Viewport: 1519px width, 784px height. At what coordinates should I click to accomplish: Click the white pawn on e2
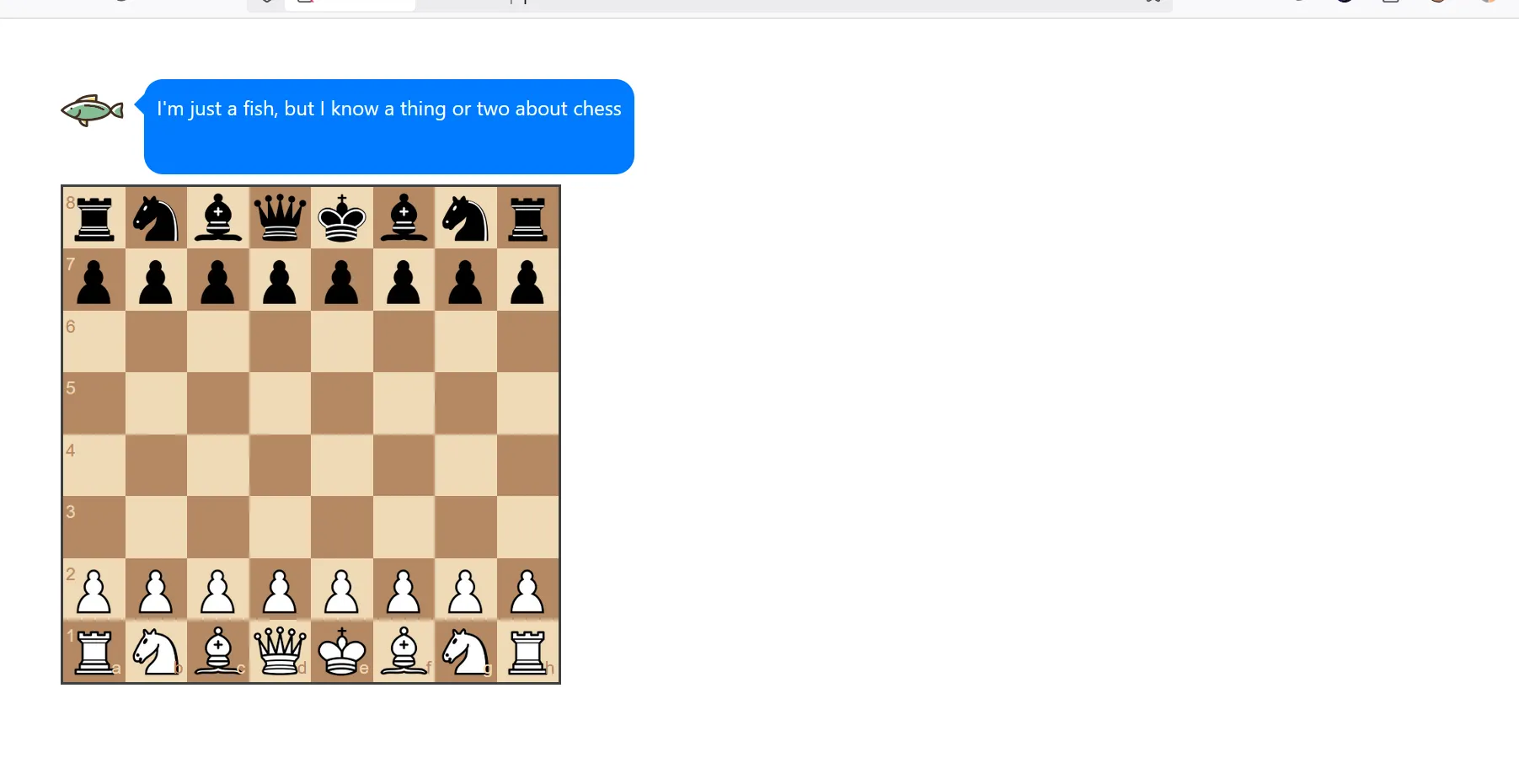click(342, 590)
